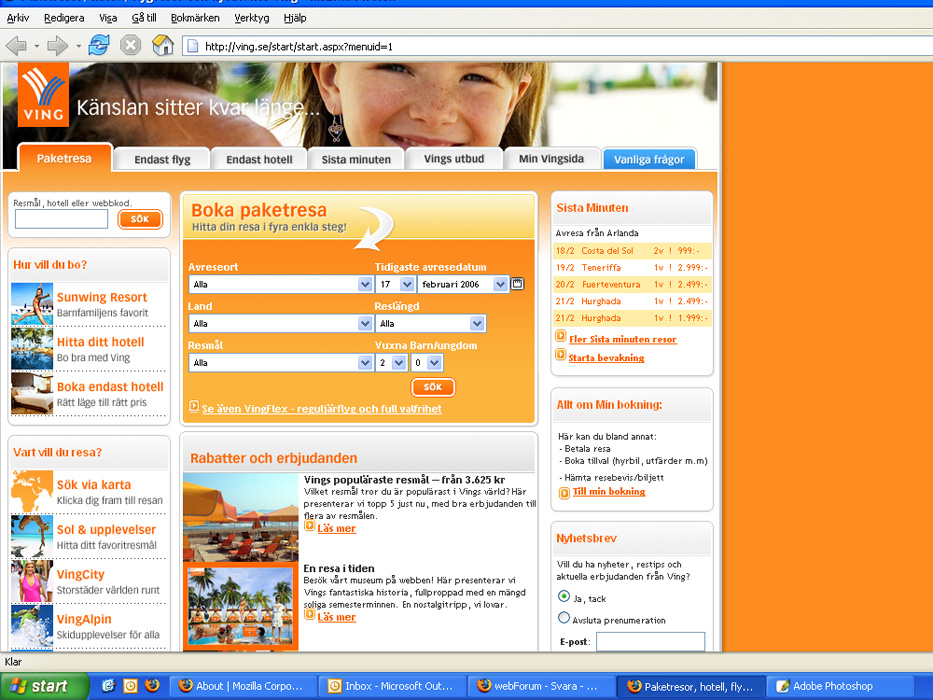Image resolution: width=933 pixels, height=700 pixels.
Task: Open the Arkiv menu
Action: (x=18, y=18)
